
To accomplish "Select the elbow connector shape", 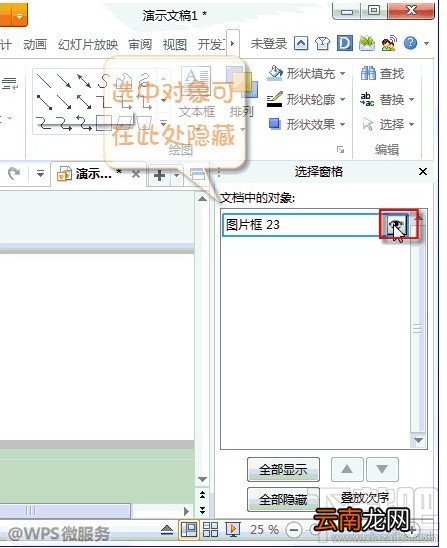I will coord(104,102).
